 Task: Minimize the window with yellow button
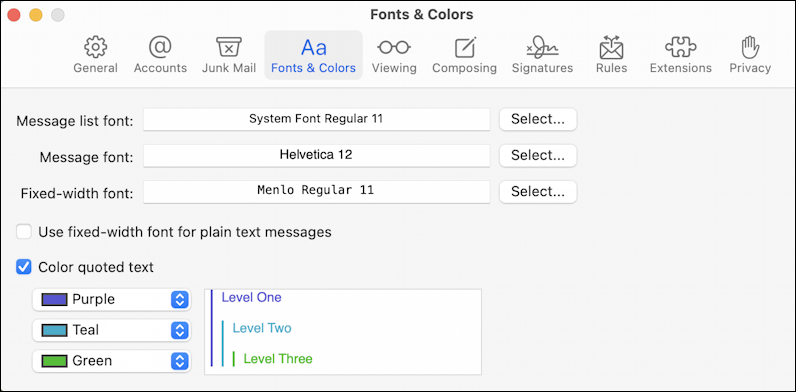click(x=36, y=15)
